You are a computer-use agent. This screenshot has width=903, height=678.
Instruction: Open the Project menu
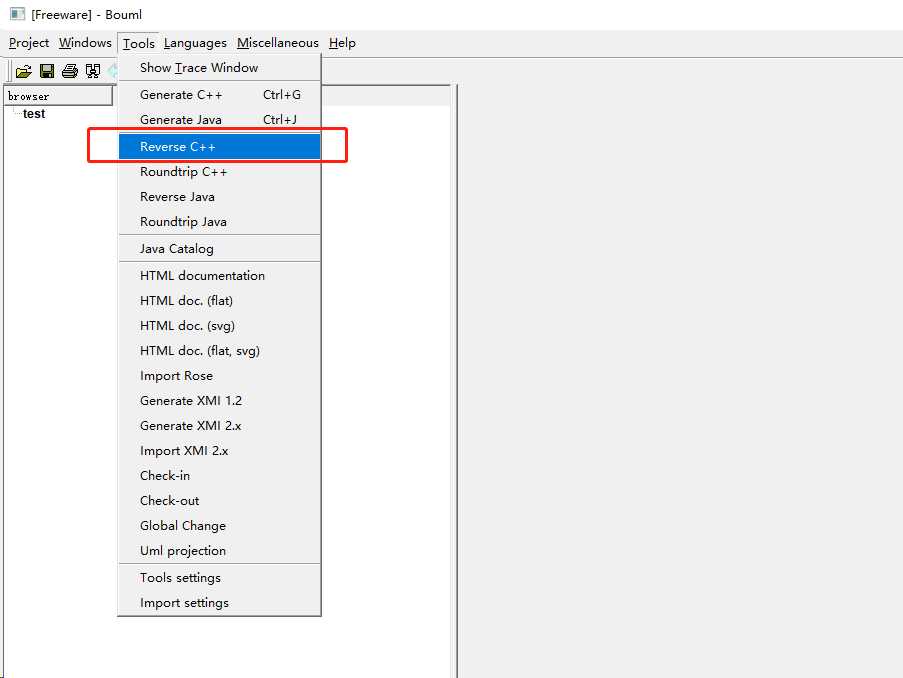coord(29,43)
